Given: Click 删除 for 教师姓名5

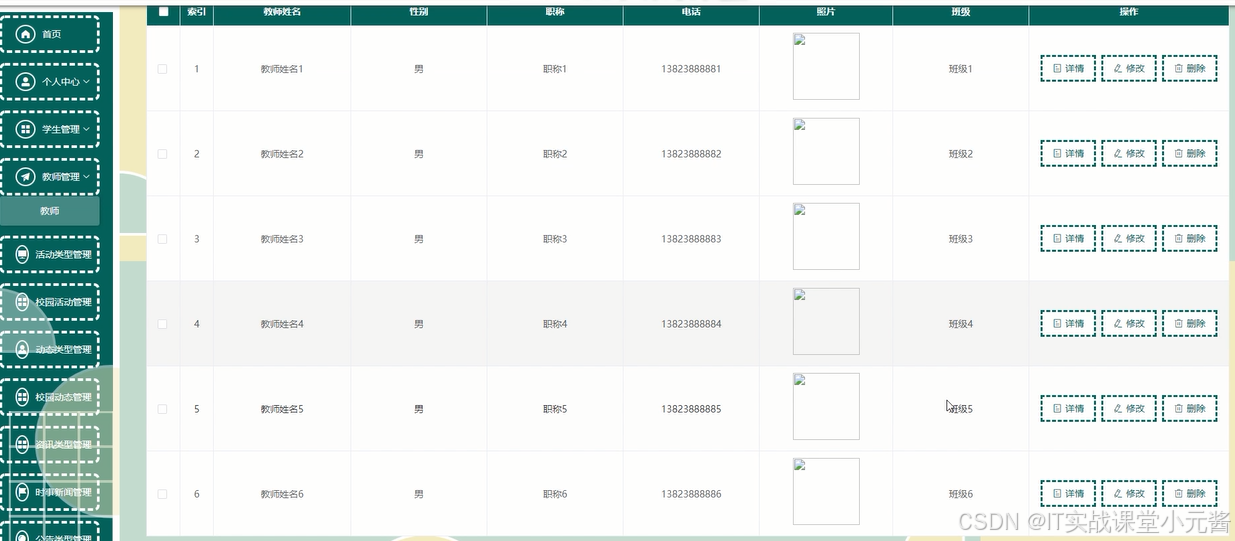Looking at the screenshot, I should [x=1190, y=409].
